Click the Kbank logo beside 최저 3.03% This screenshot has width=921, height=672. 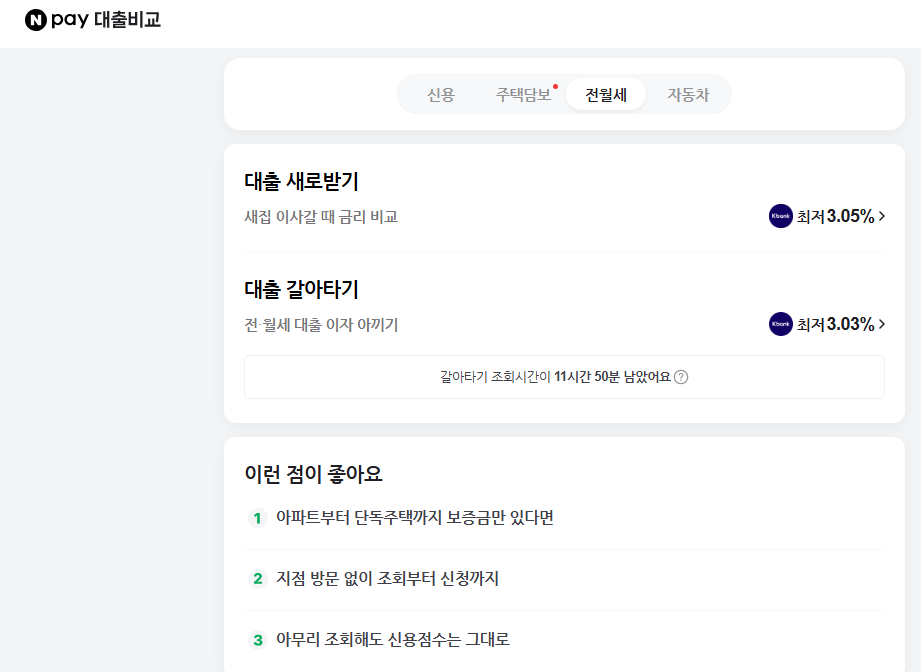point(781,324)
